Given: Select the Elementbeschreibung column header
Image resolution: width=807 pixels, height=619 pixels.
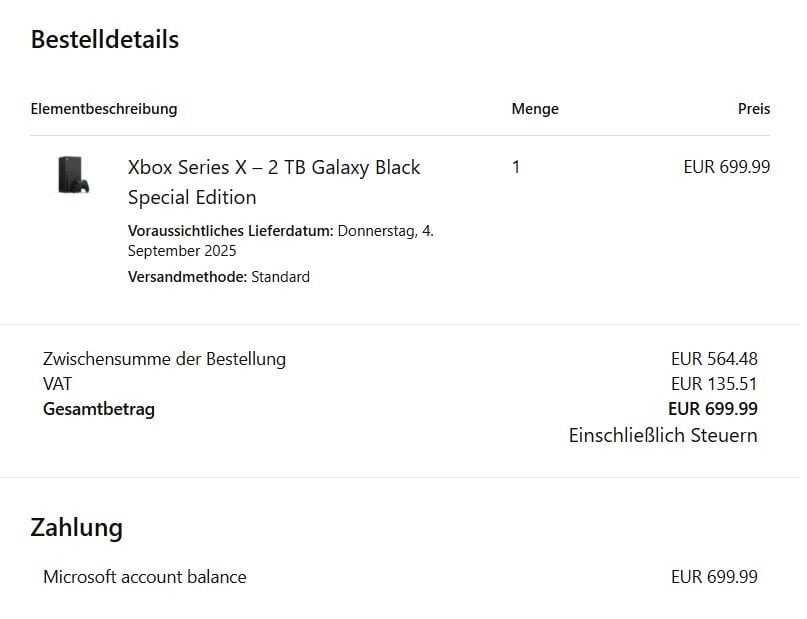Looking at the screenshot, I should [104, 109].
